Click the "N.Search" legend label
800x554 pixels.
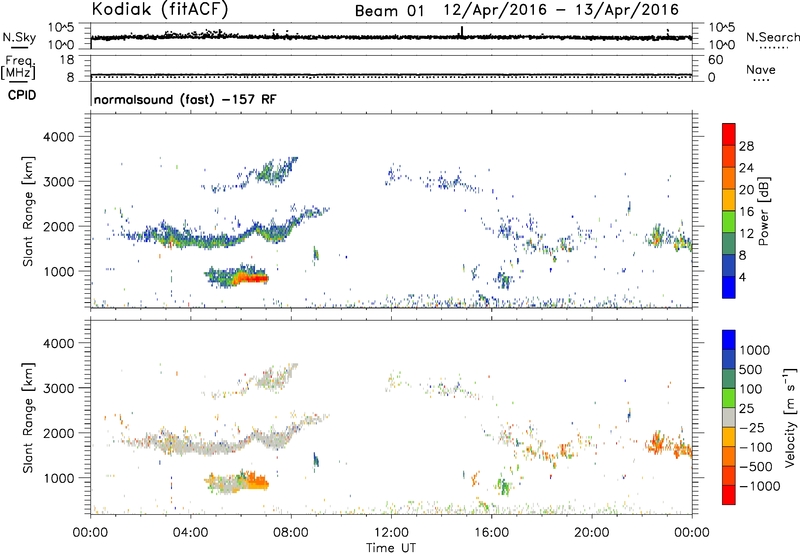[x=772, y=37]
